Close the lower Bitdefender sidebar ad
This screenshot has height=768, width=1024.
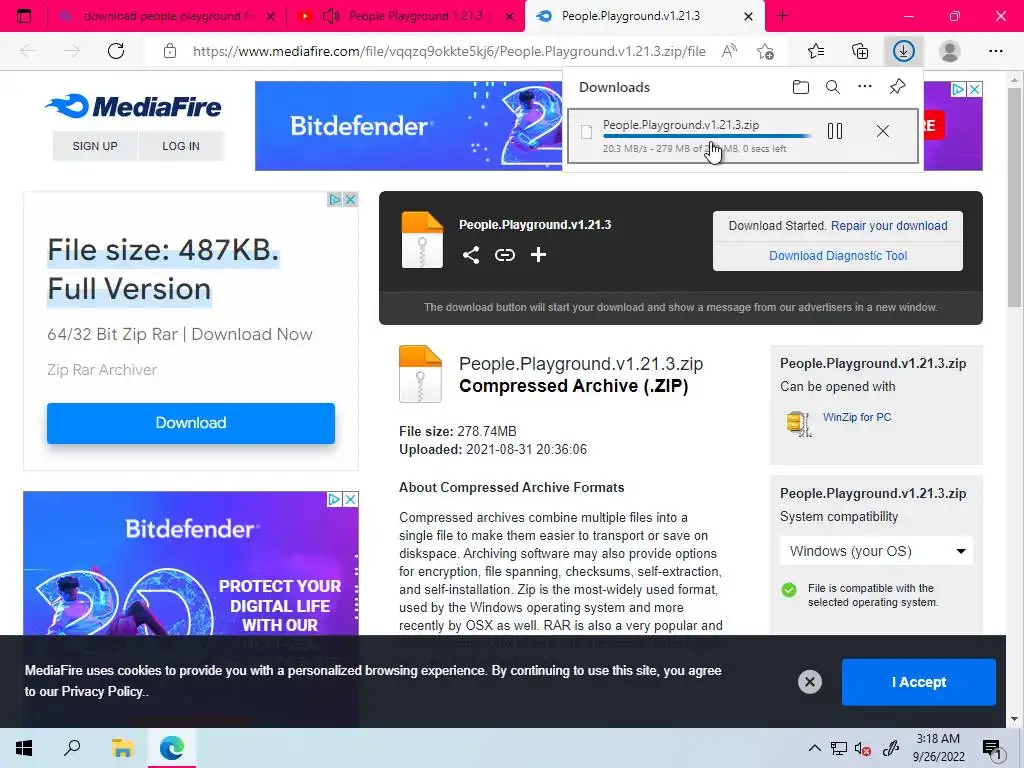click(x=351, y=500)
